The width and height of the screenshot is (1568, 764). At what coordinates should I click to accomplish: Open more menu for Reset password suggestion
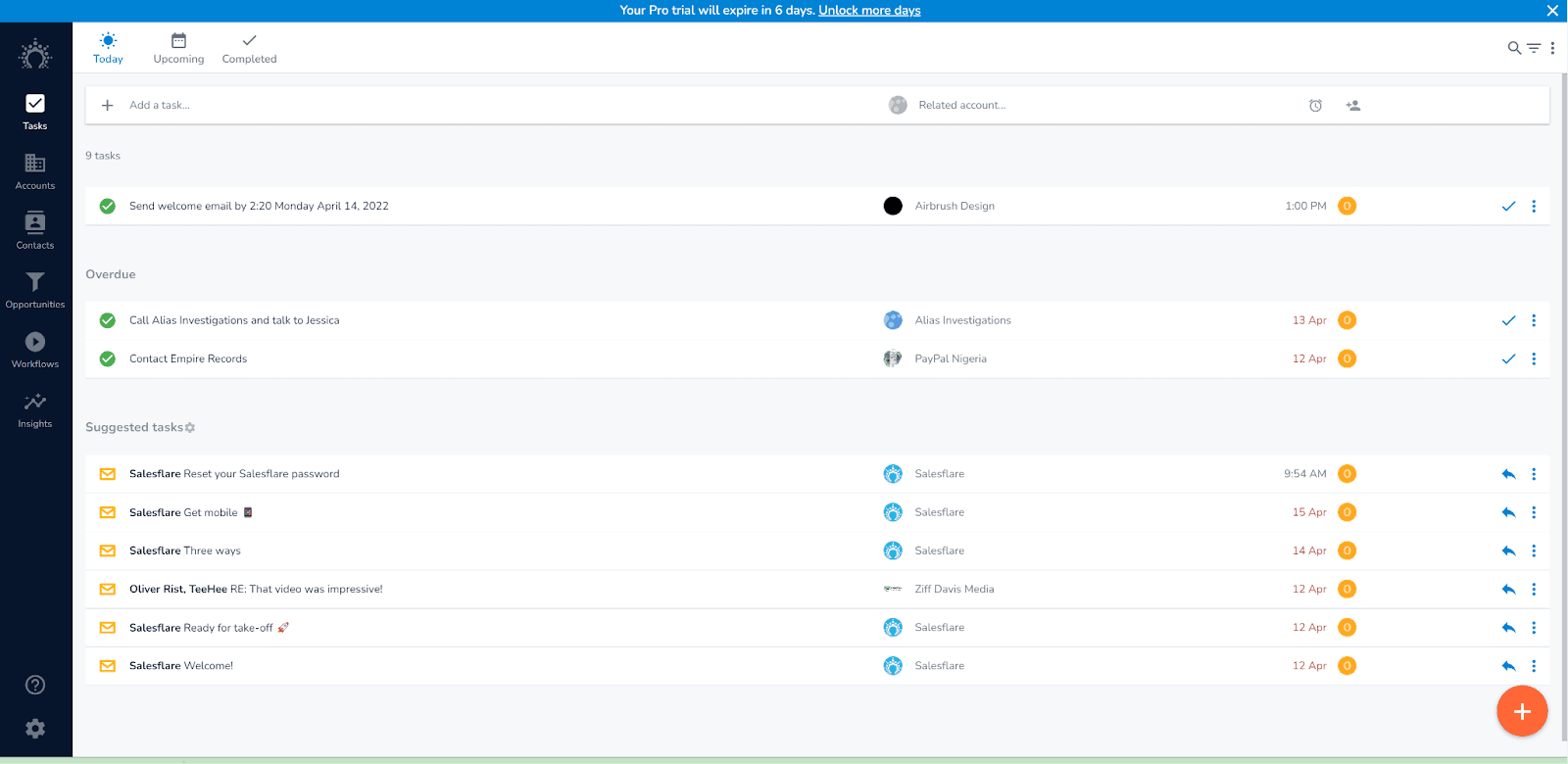tap(1534, 474)
